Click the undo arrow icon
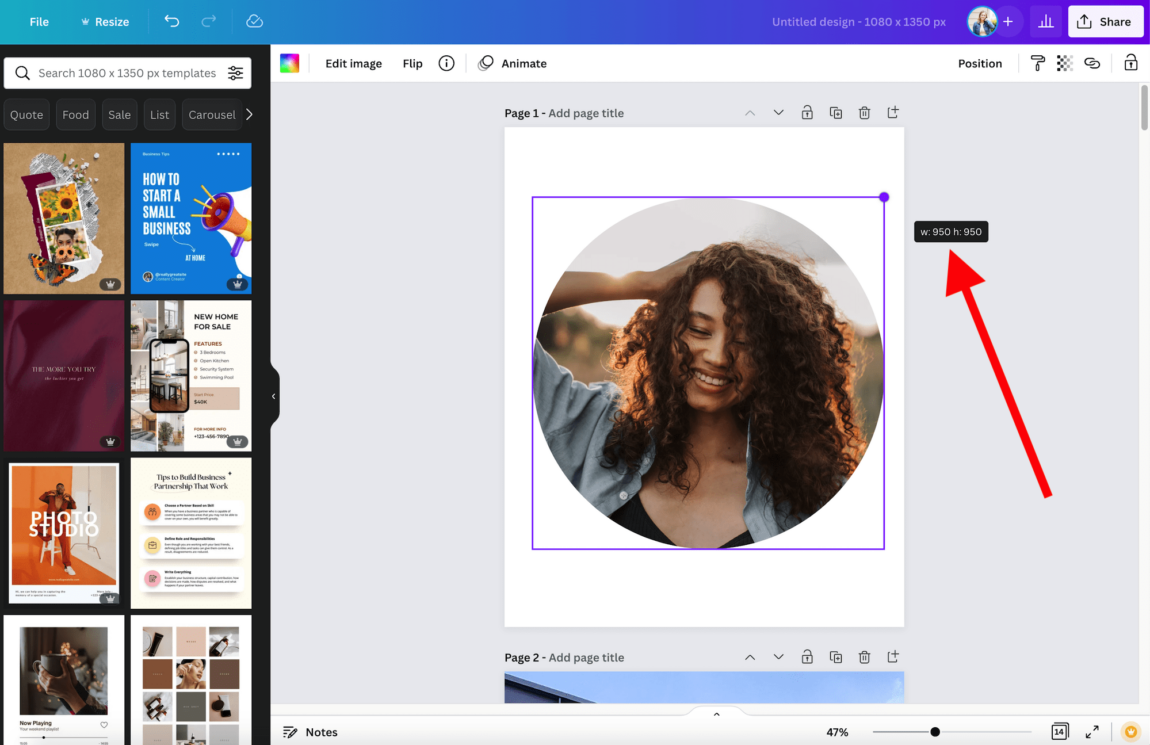This screenshot has height=745, width=1150. point(170,21)
